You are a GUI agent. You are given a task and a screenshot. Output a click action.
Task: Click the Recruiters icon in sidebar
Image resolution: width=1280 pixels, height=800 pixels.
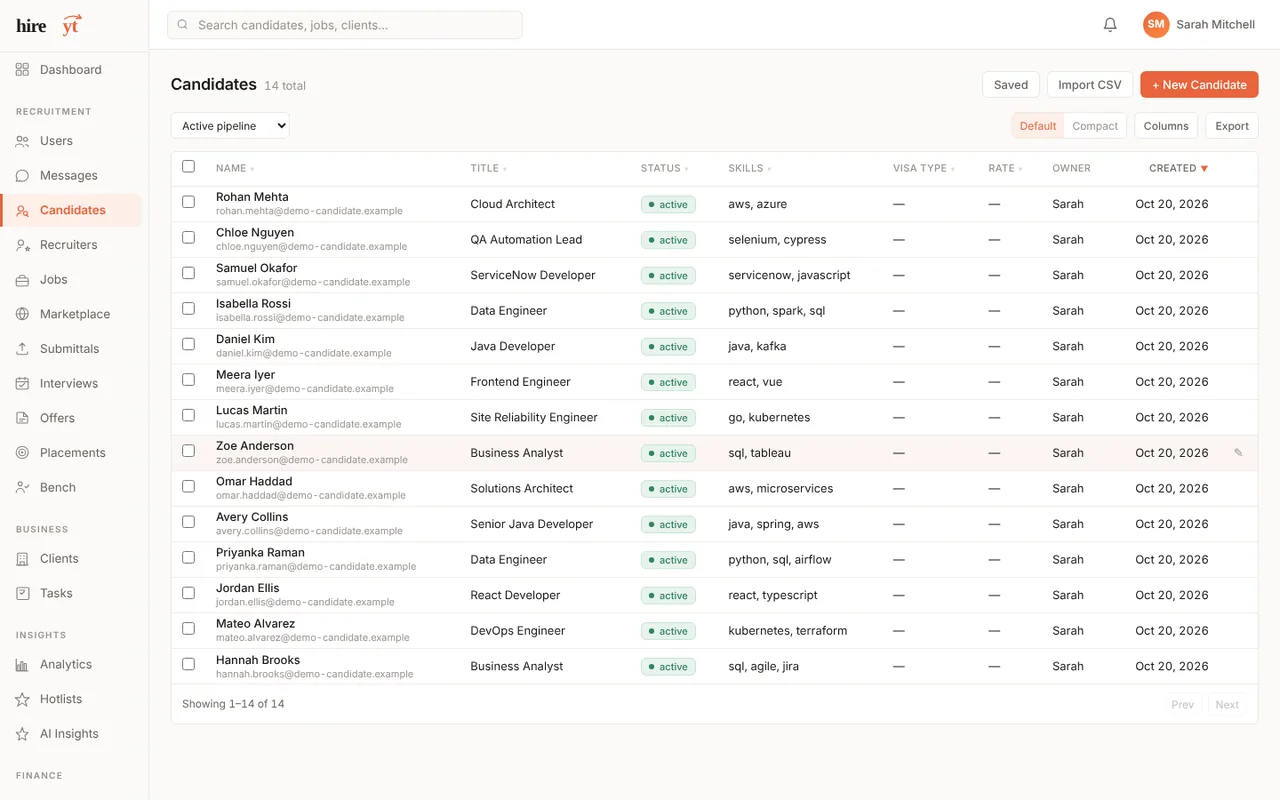[22, 245]
